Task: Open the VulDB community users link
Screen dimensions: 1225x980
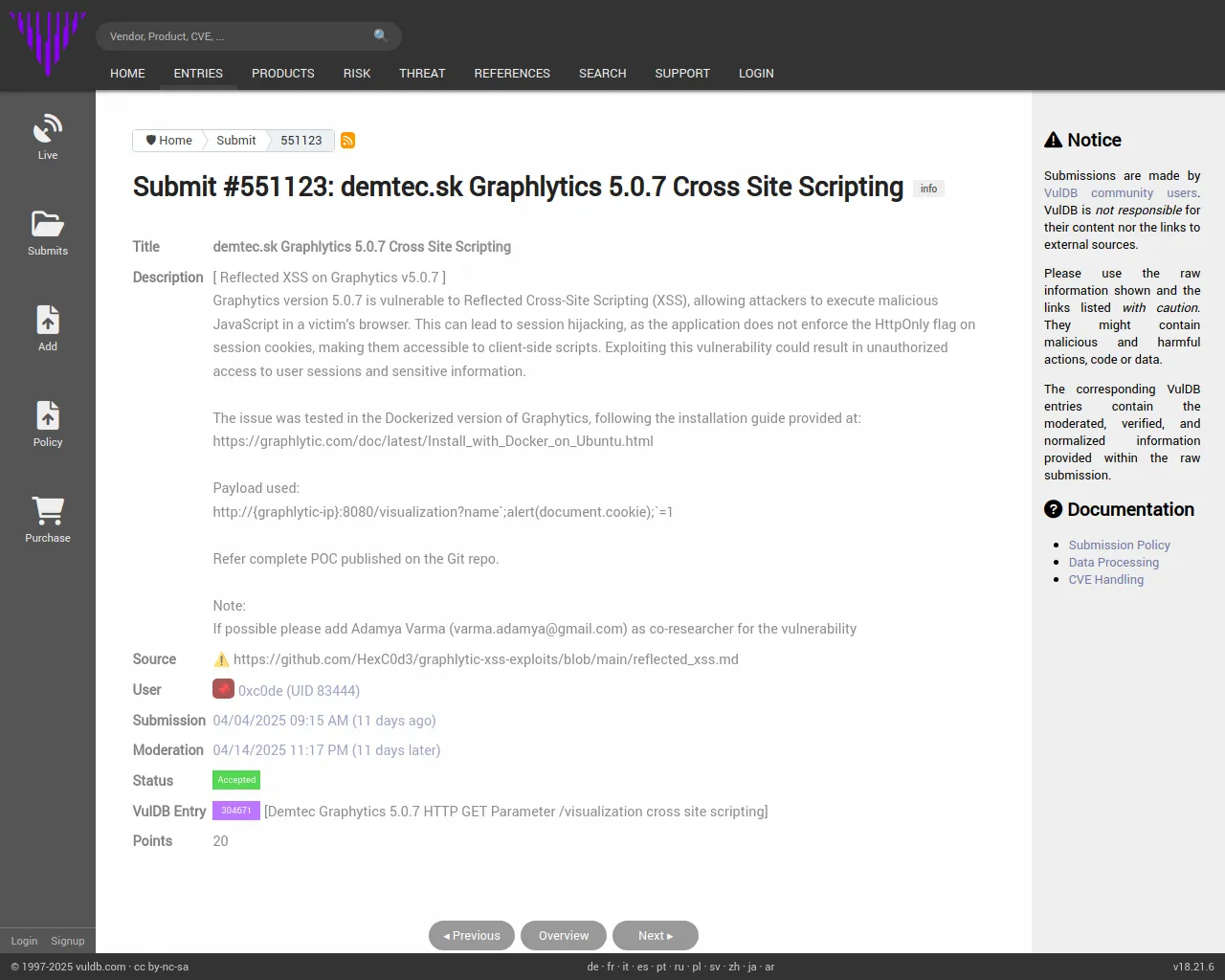Action: tap(1122, 193)
